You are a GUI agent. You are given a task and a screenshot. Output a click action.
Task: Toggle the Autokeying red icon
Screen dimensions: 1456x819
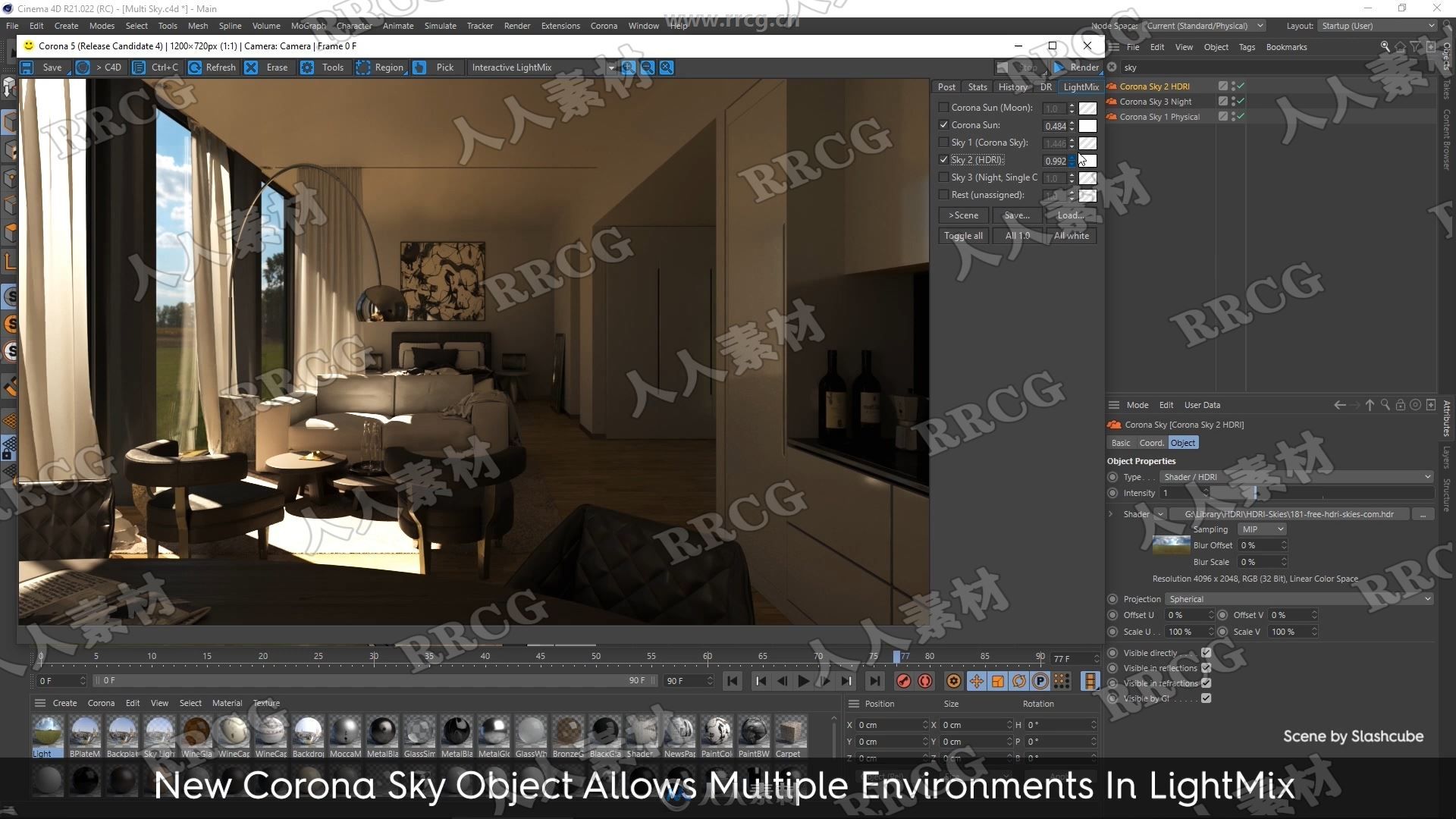[x=925, y=681]
